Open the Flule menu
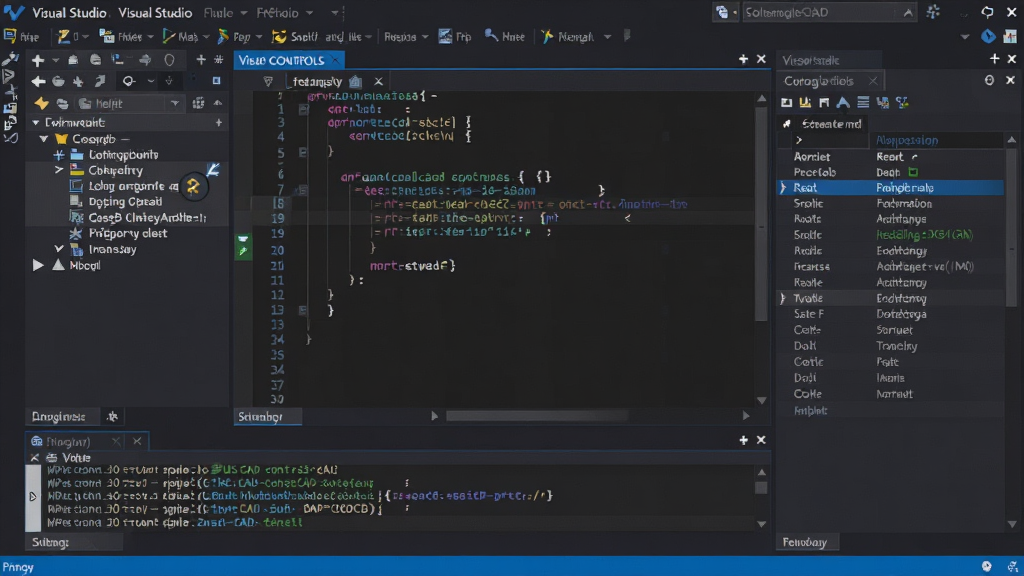The width and height of the screenshot is (1024, 576). point(225,13)
